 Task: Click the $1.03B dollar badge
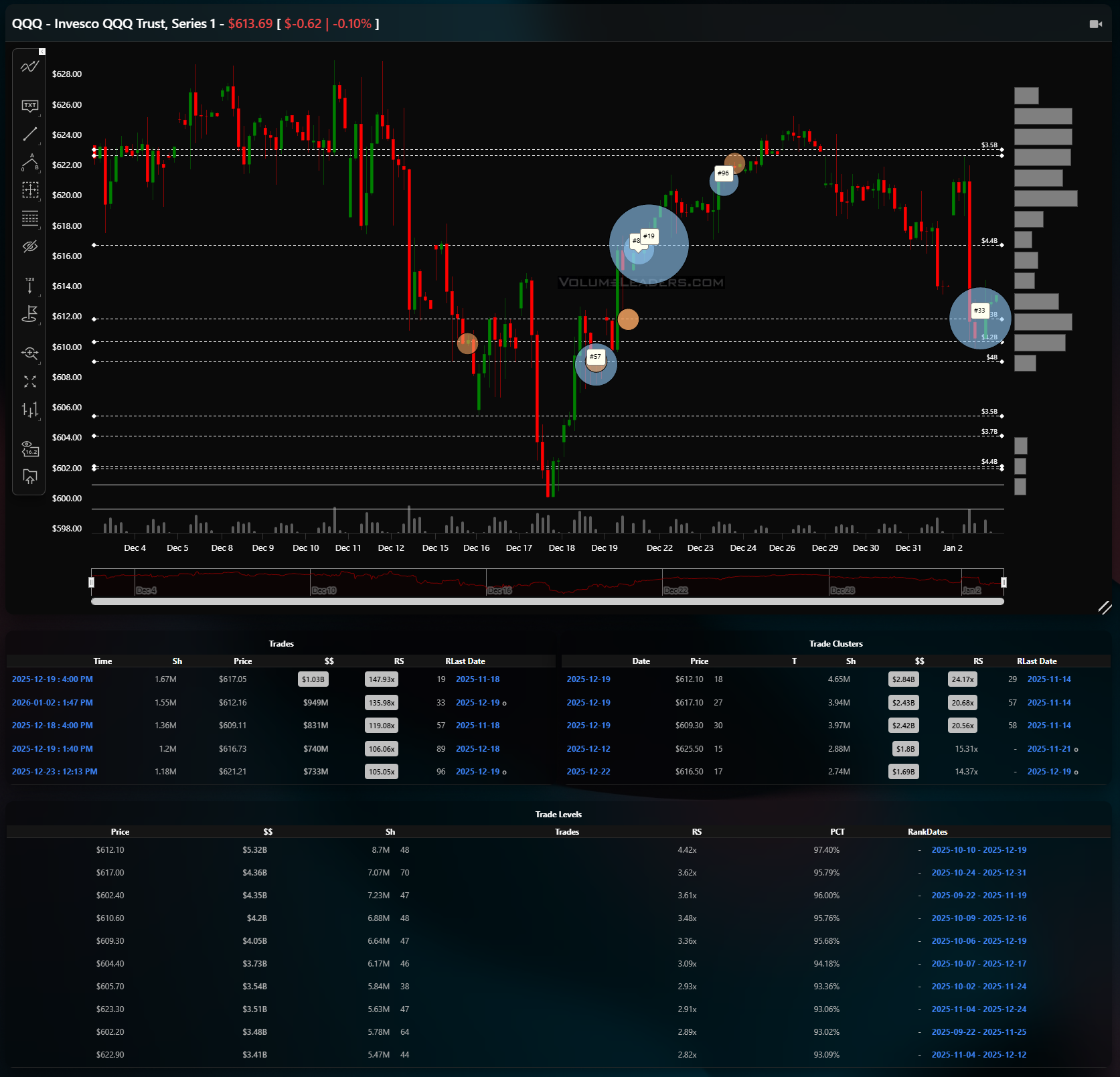click(x=313, y=679)
